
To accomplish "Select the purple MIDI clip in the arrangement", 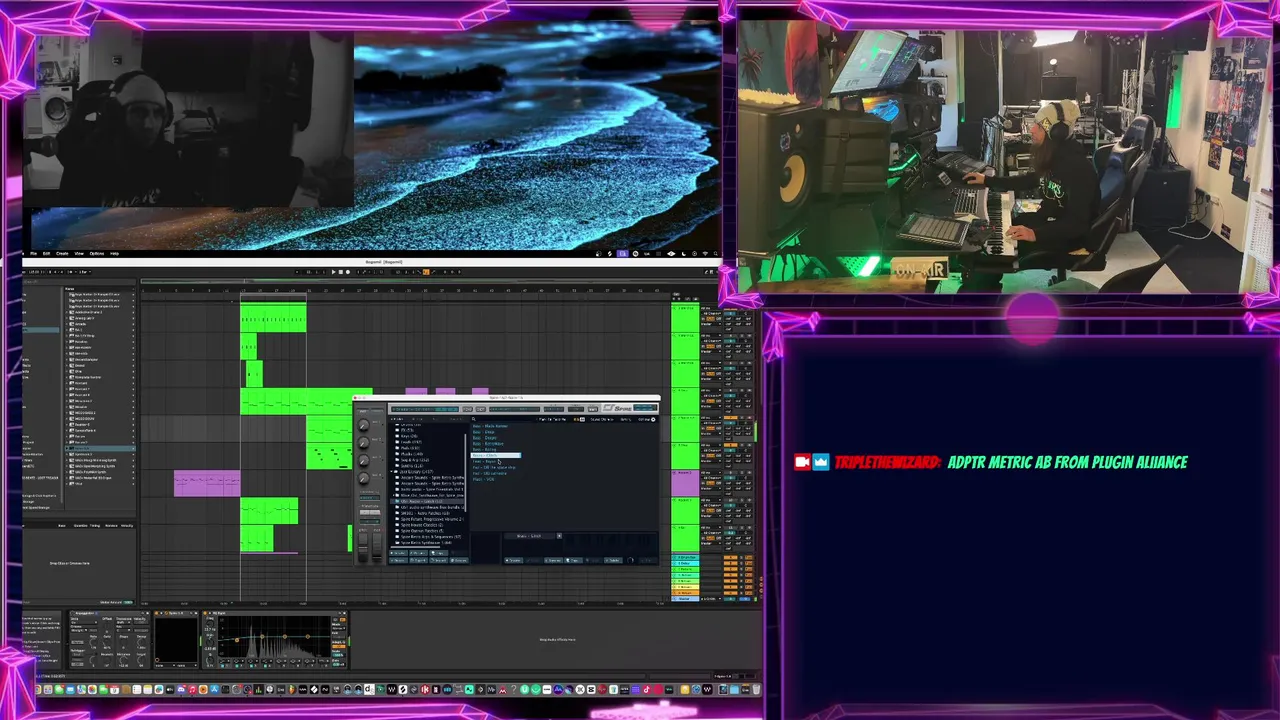I will 207,484.
